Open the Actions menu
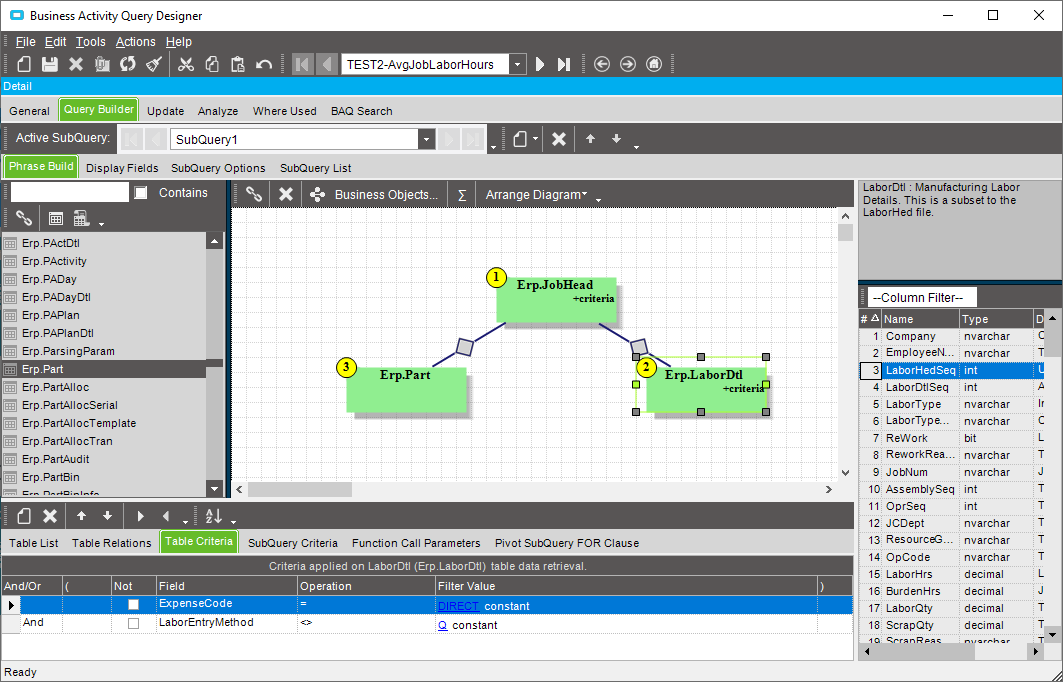The image size is (1063, 682). click(136, 42)
